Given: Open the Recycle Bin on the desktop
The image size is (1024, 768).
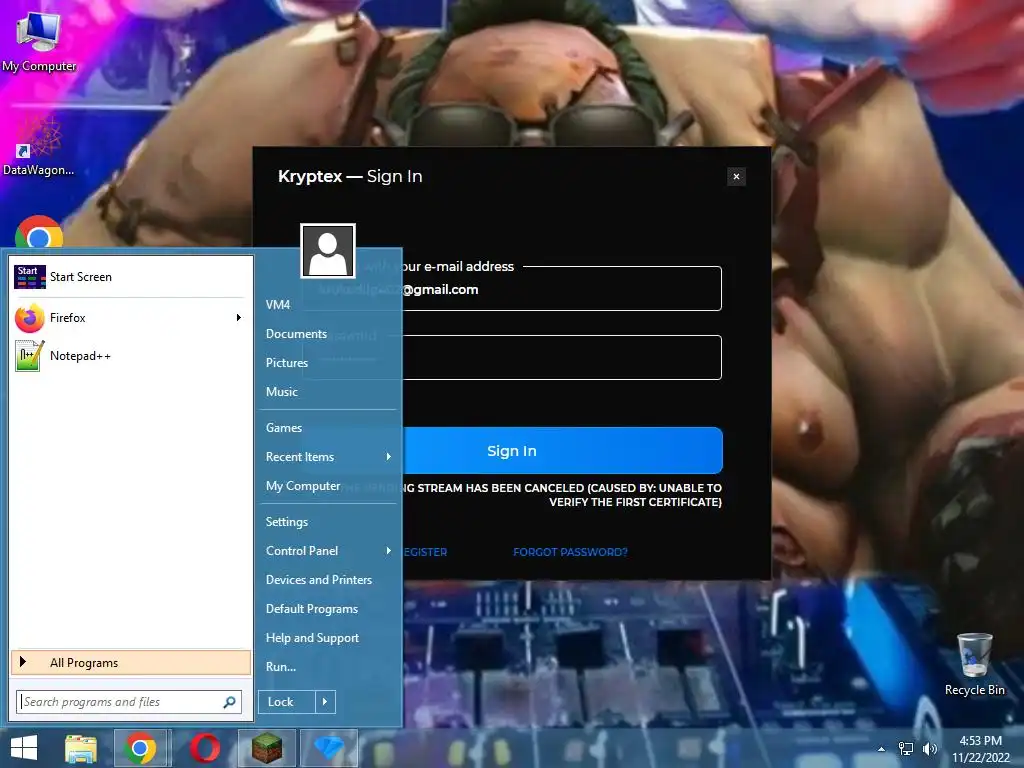Looking at the screenshot, I should (974, 664).
